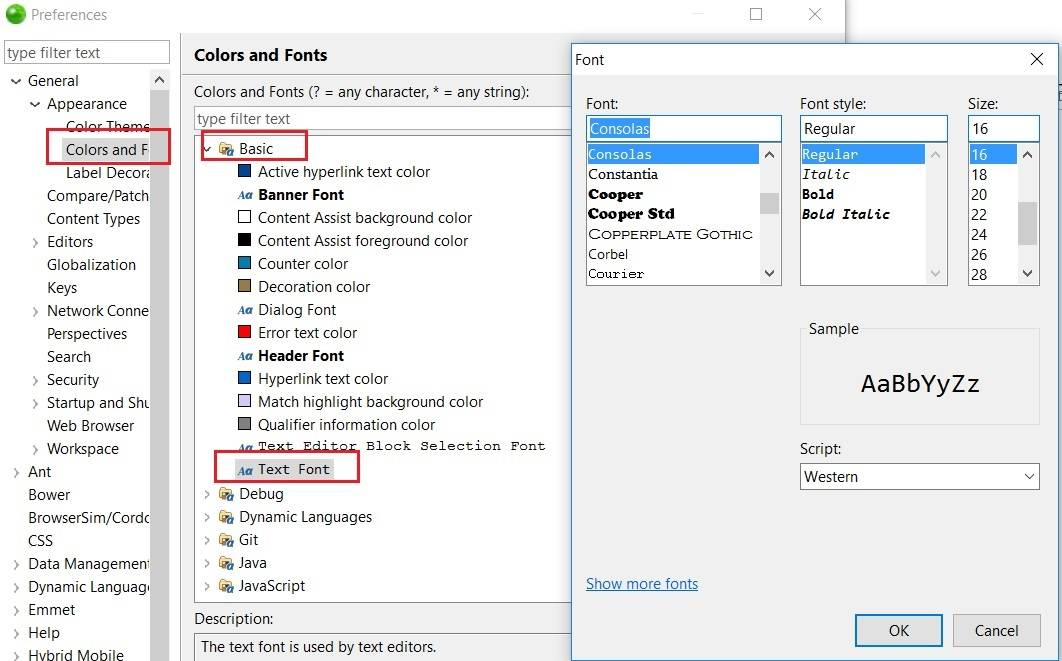This screenshot has height=661, width=1062.
Task: Click the JavaScript folder icon
Action: click(226, 586)
